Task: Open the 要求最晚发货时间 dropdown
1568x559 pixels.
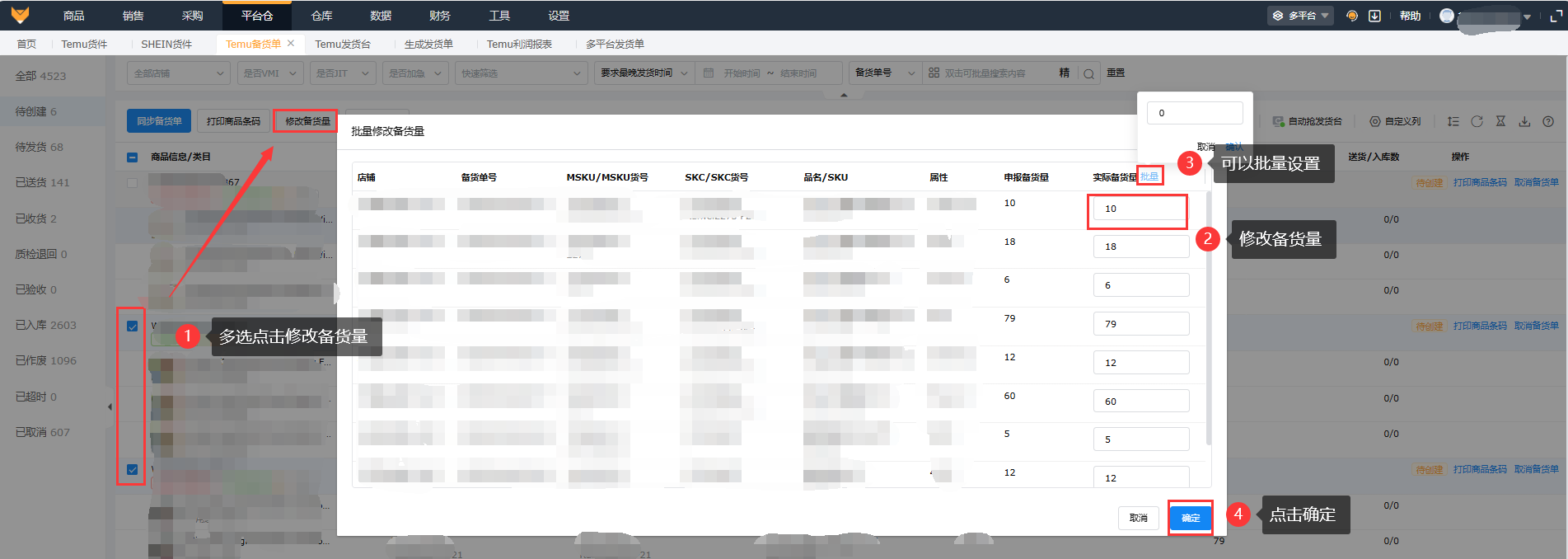Action: point(644,73)
